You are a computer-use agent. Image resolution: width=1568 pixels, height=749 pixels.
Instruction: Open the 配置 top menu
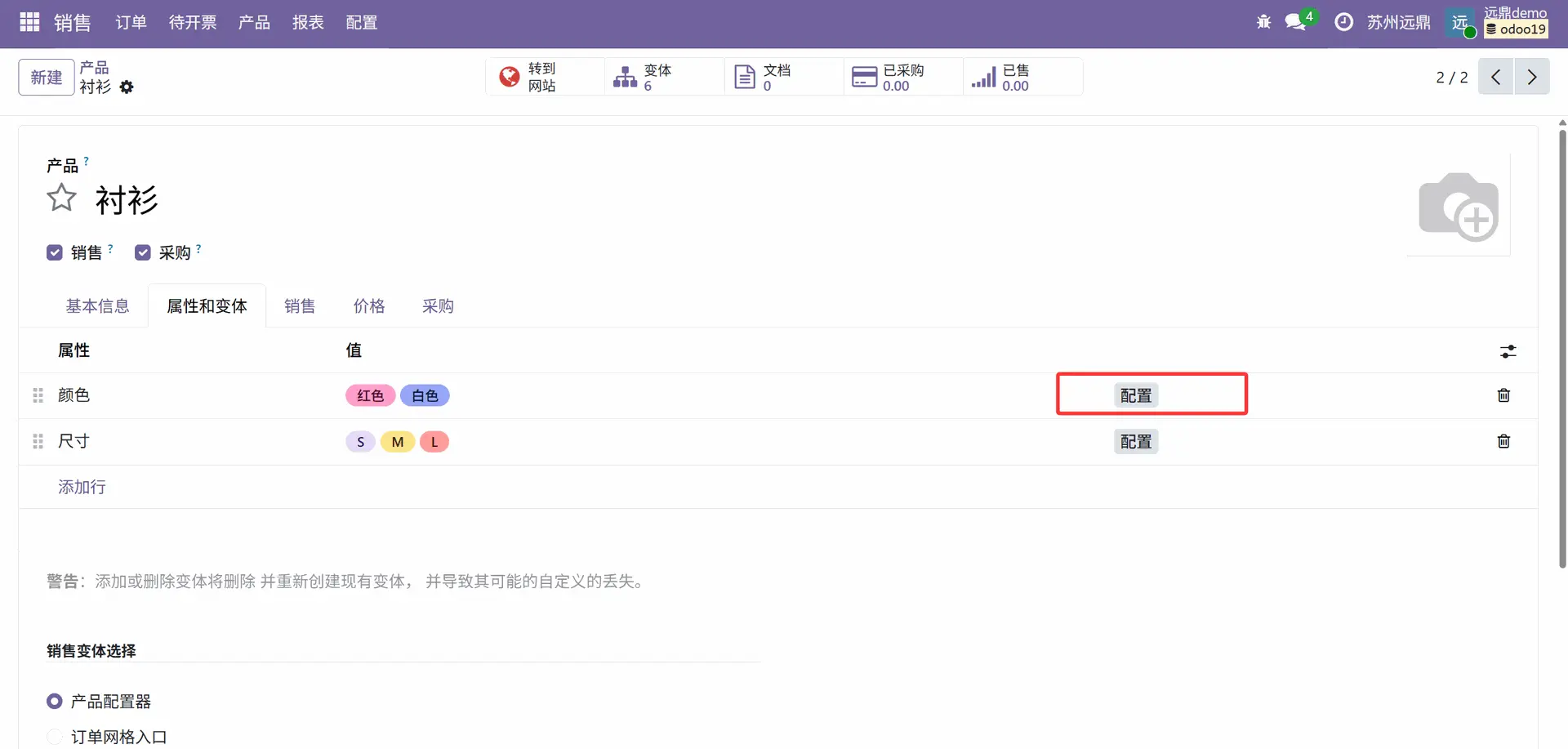tap(361, 22)
